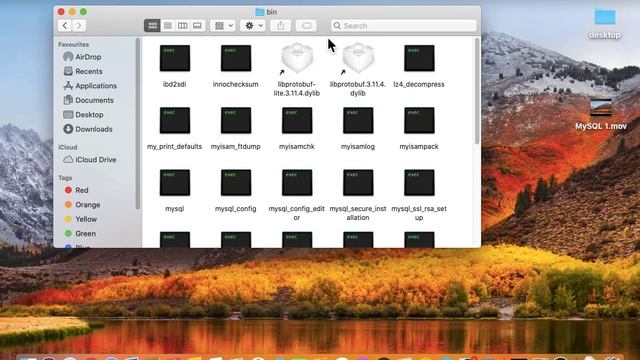Click the bin folder title icon

pyautogui.click(x=260, y=12)
